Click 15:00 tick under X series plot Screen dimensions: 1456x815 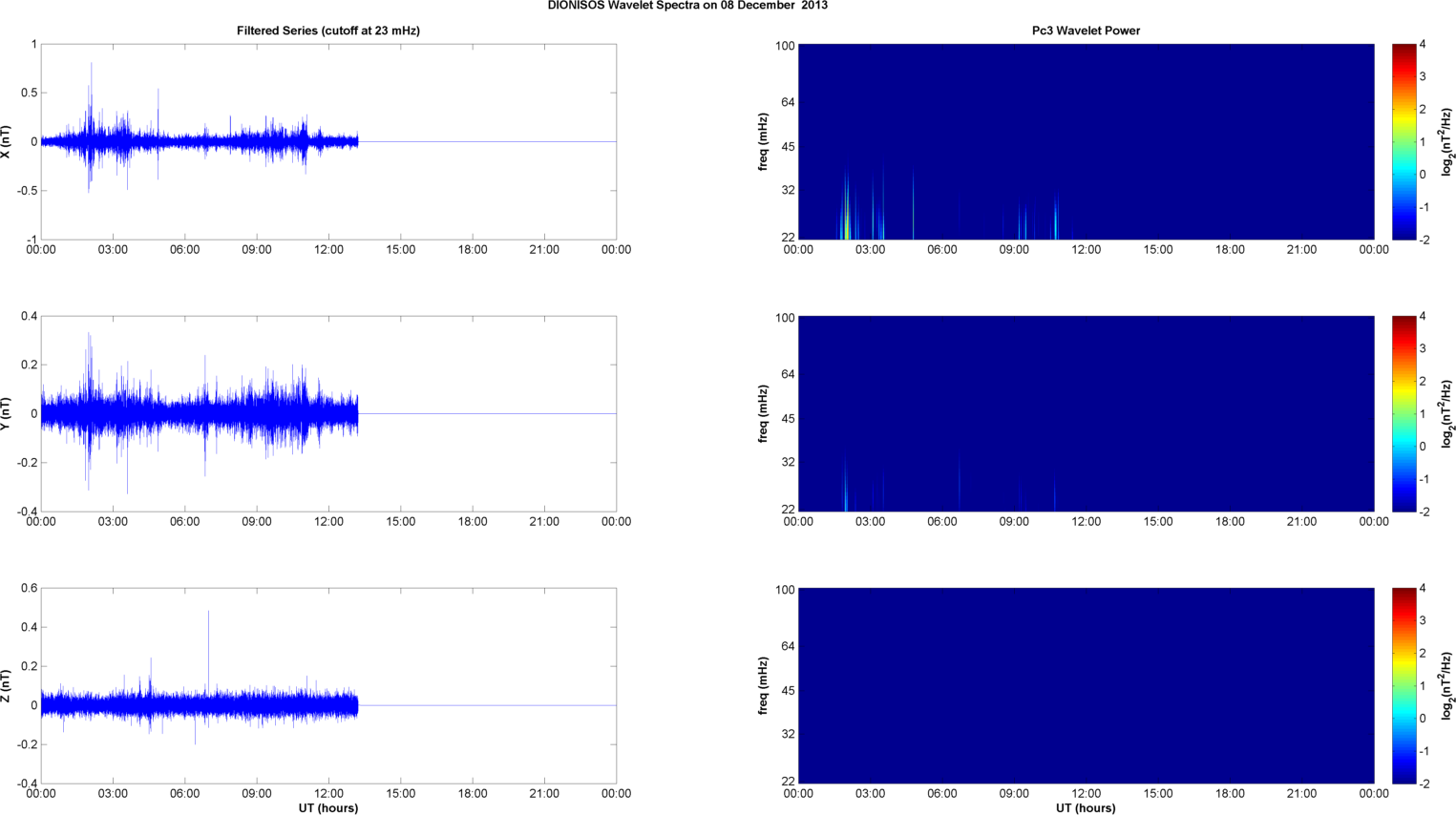[400, 250]
